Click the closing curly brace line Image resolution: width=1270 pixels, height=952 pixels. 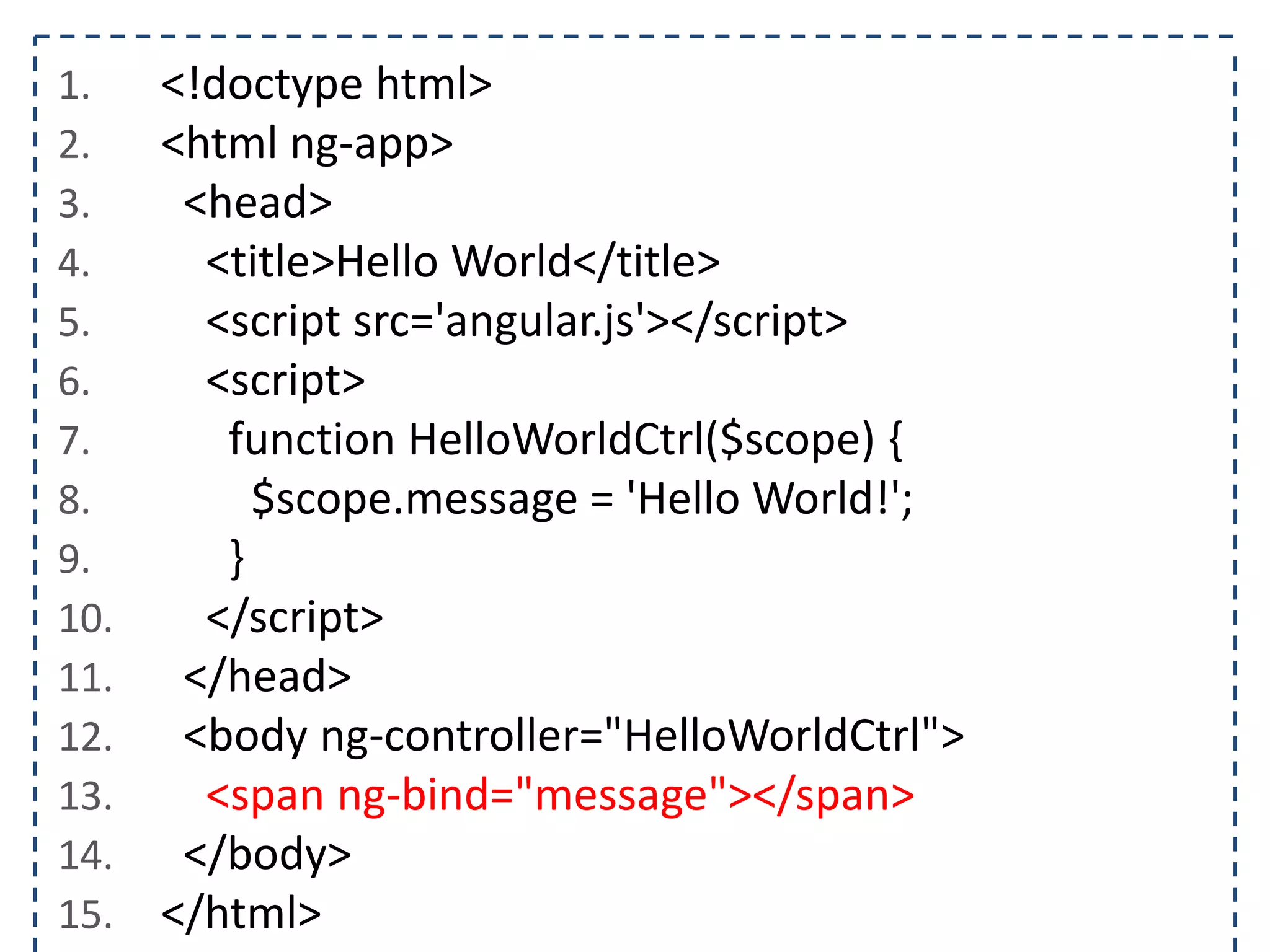(237, 558)
